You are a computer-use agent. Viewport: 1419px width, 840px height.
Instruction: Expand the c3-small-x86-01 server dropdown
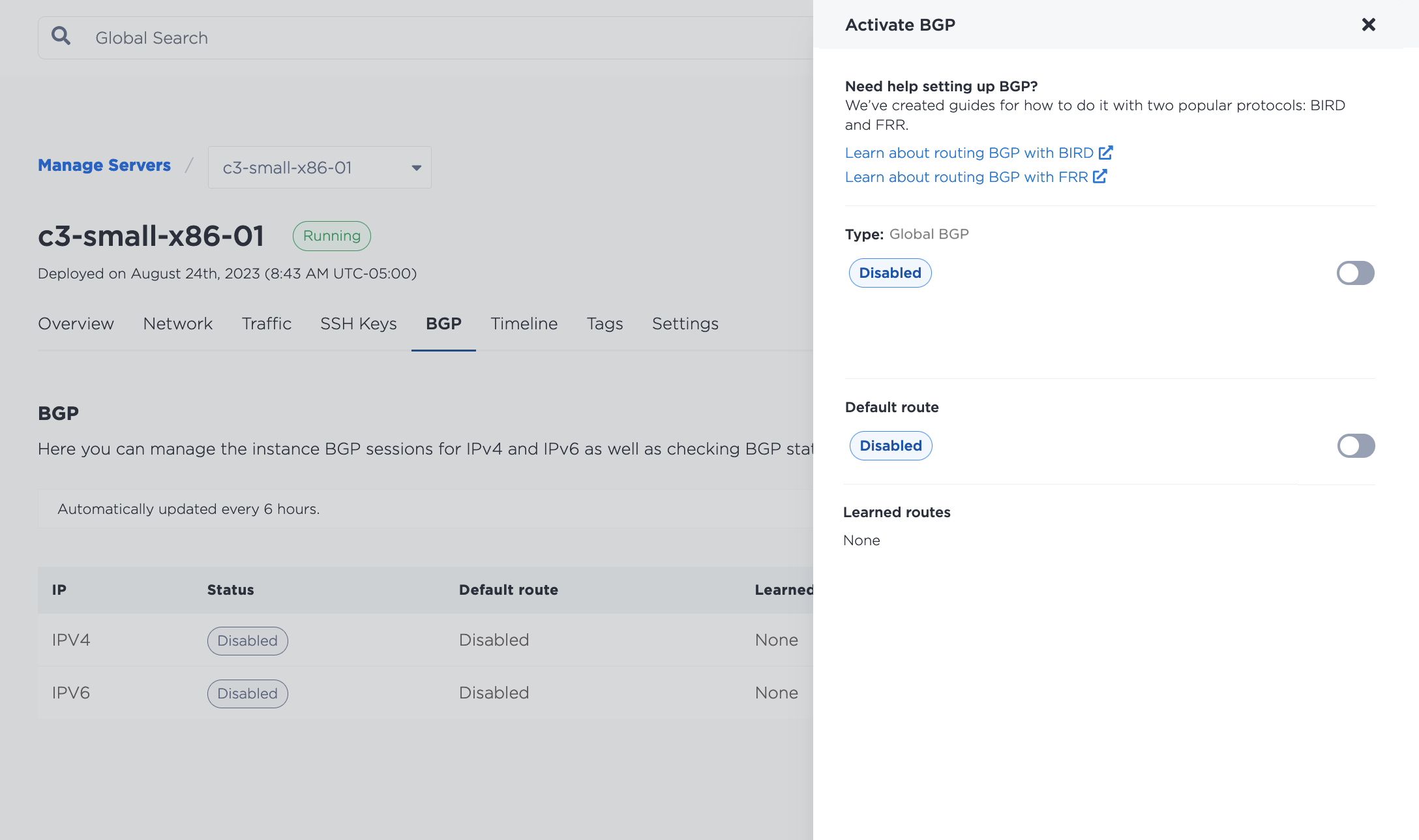[x=320, y=168]
